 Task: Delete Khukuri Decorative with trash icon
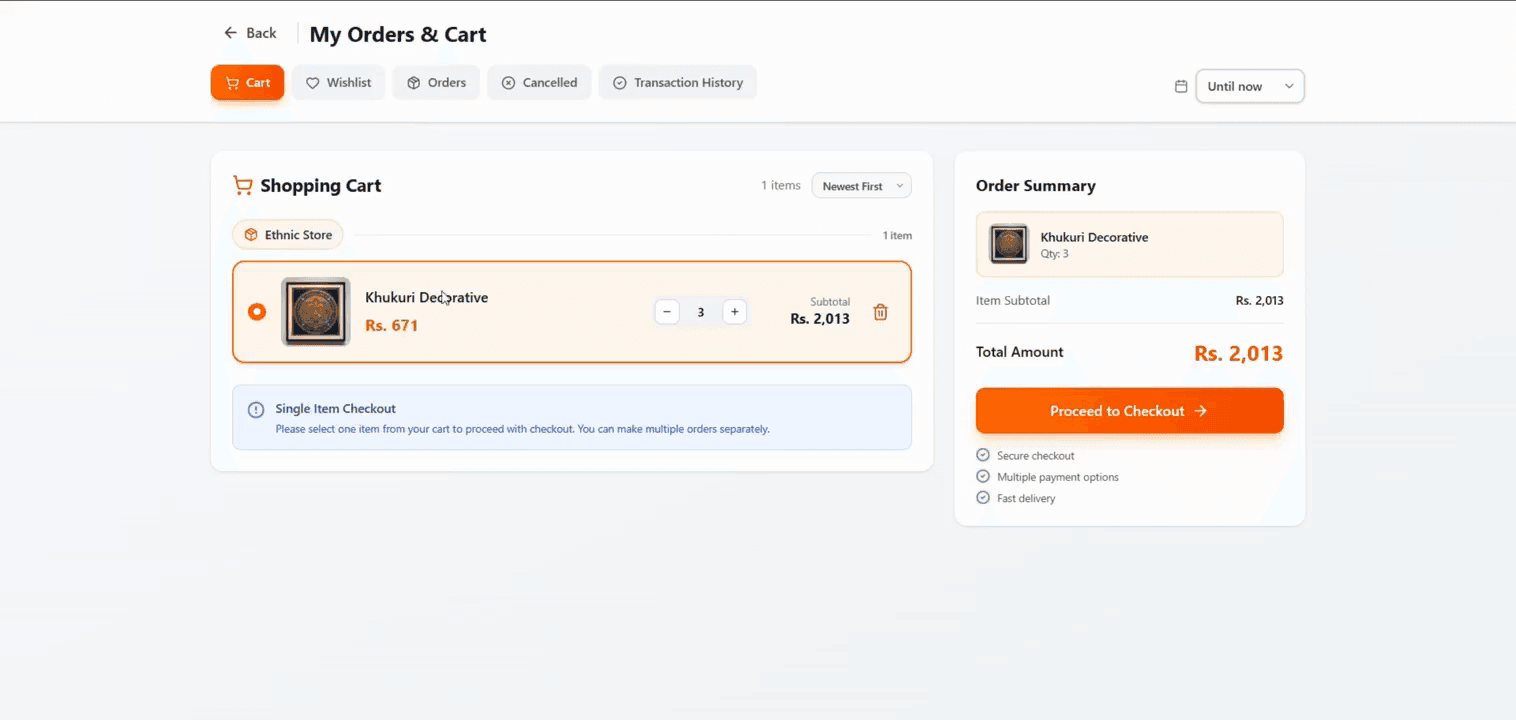[880, 312]
